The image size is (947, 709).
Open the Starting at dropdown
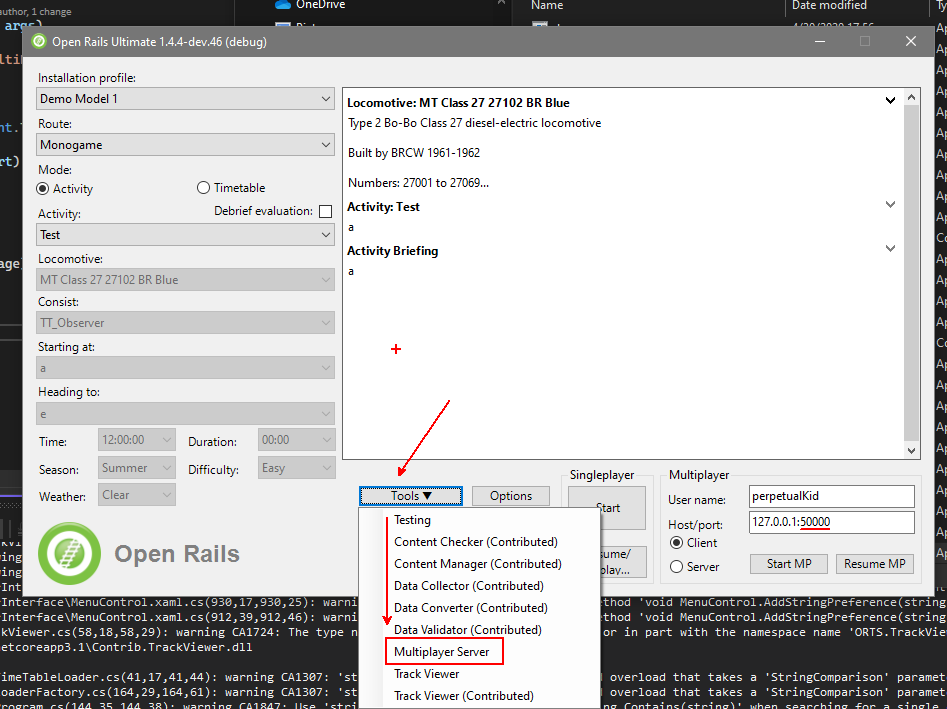click(x=185, y=368)
